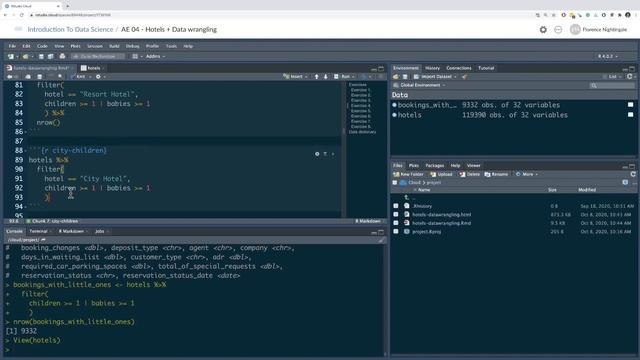Click the find/replace magnifier in editor toolbar
Image resolution: width=640 pixels, height=360 pixels.
(60, 77)
